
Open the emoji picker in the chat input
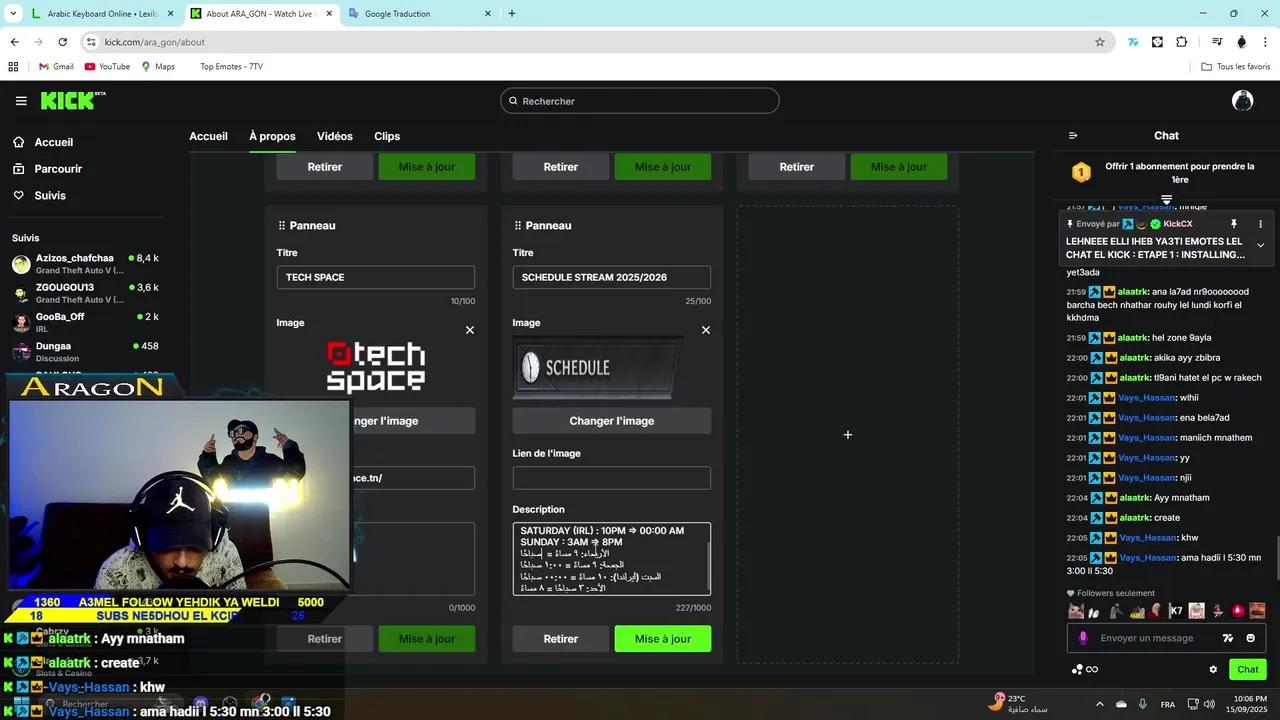pyautogui.click(x=1251, y=638)
